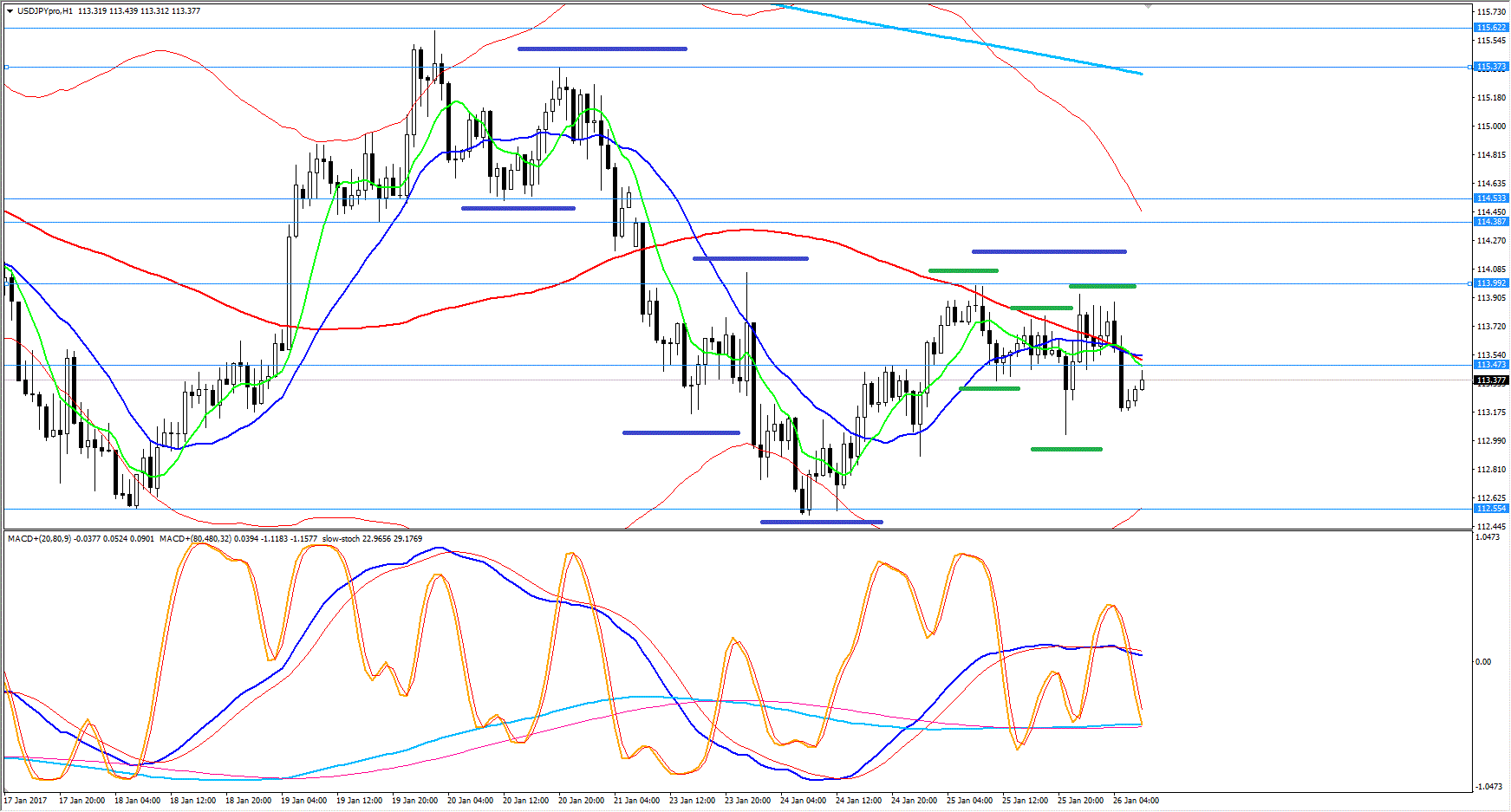1511x812 pixels.
Task: Click the slow-stoch indicator label
Action: pos(341,539)
